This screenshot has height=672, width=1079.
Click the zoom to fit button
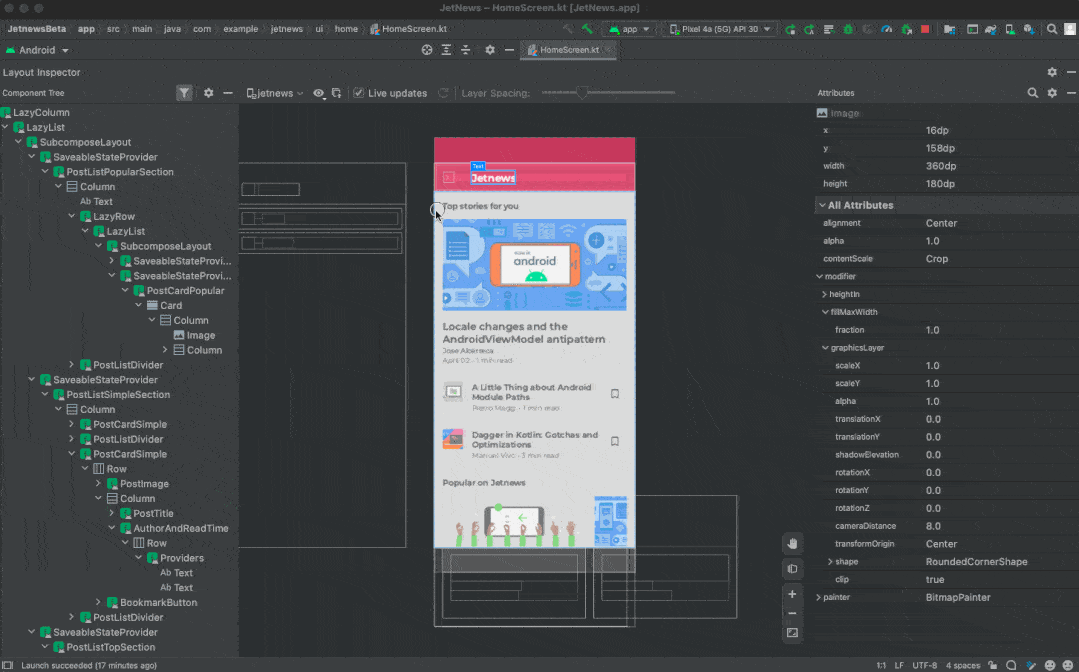coord(792,632)
